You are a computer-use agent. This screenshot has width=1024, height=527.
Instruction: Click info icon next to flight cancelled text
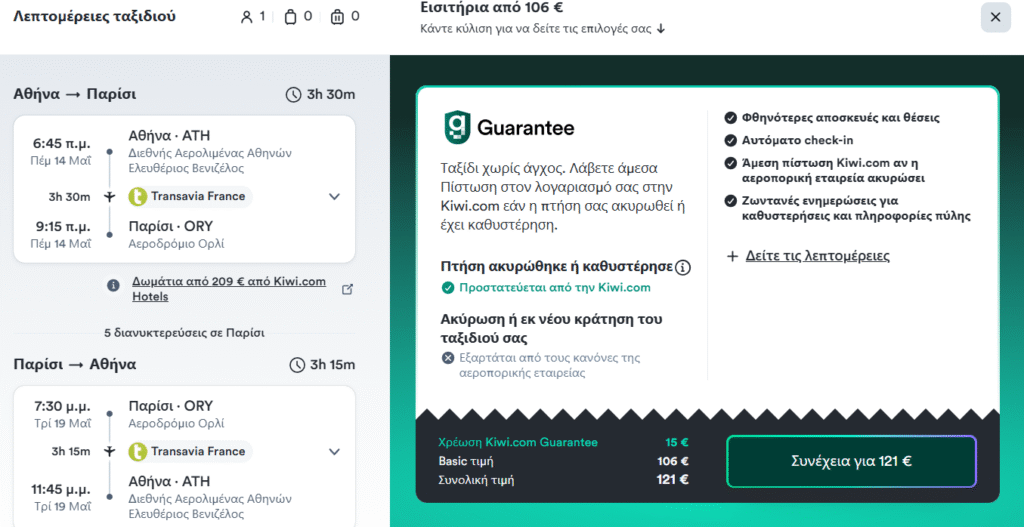[683, 267]
